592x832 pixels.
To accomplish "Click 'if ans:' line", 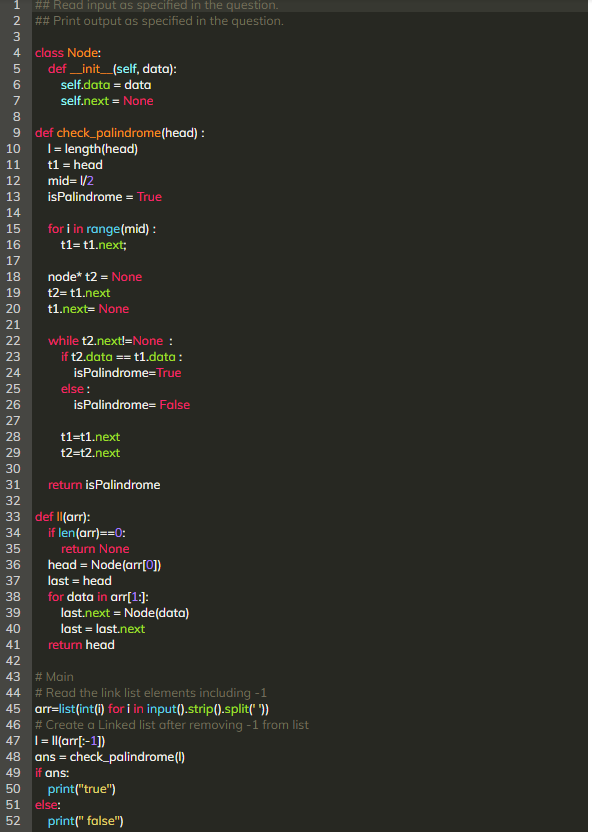I will point(52,773).
